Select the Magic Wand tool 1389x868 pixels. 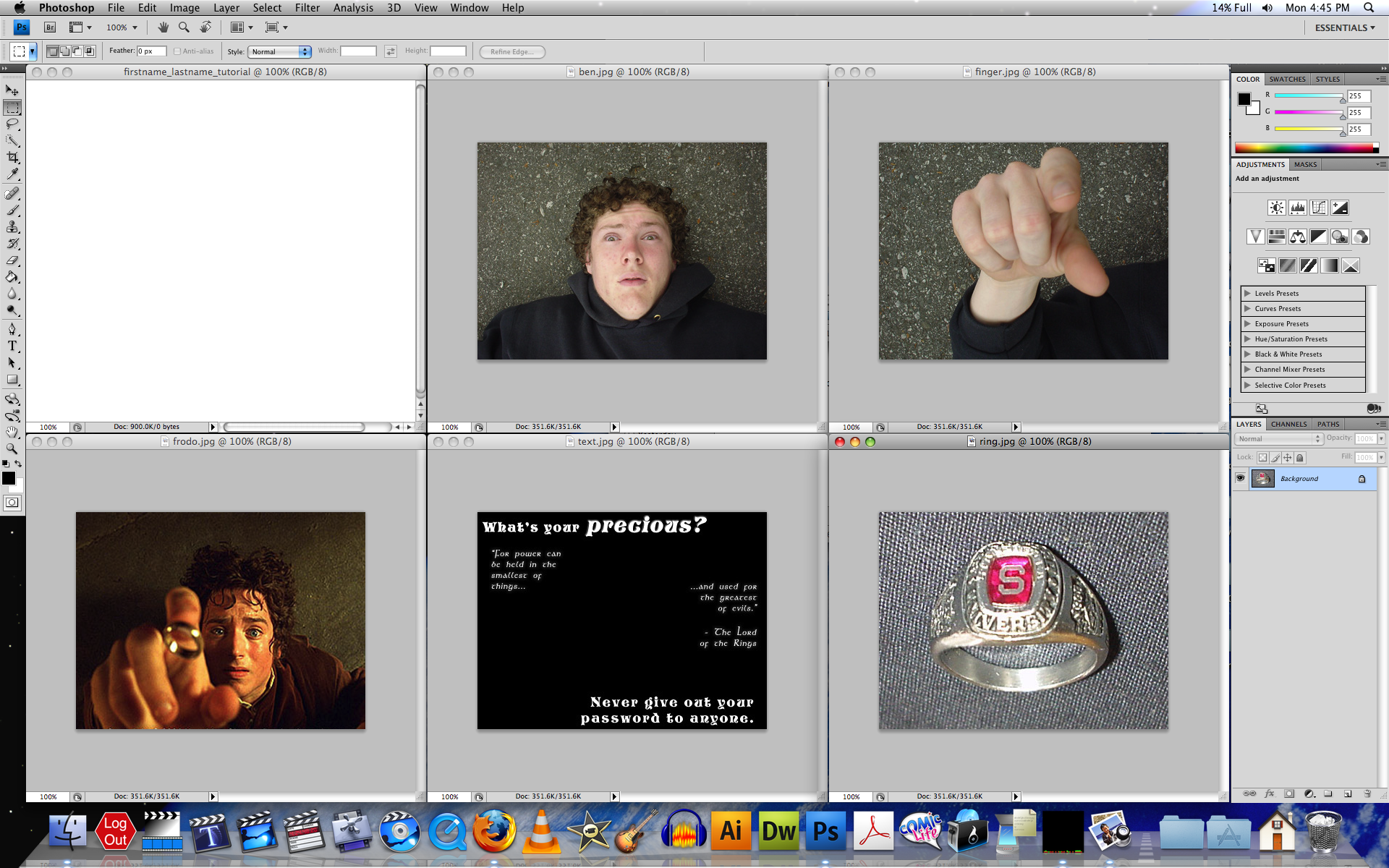[12, 141]
